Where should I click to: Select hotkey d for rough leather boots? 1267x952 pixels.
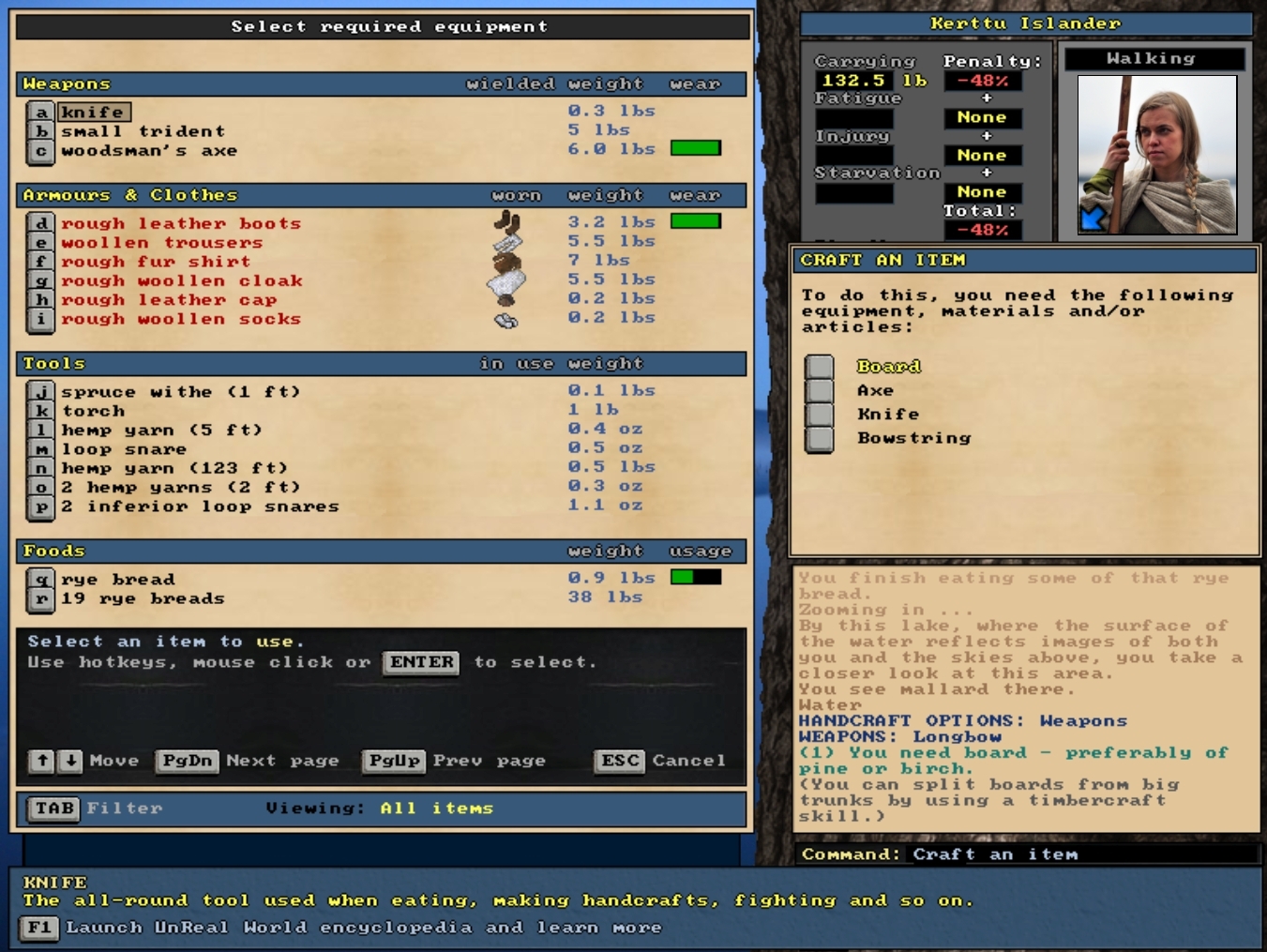coord(40,223)
